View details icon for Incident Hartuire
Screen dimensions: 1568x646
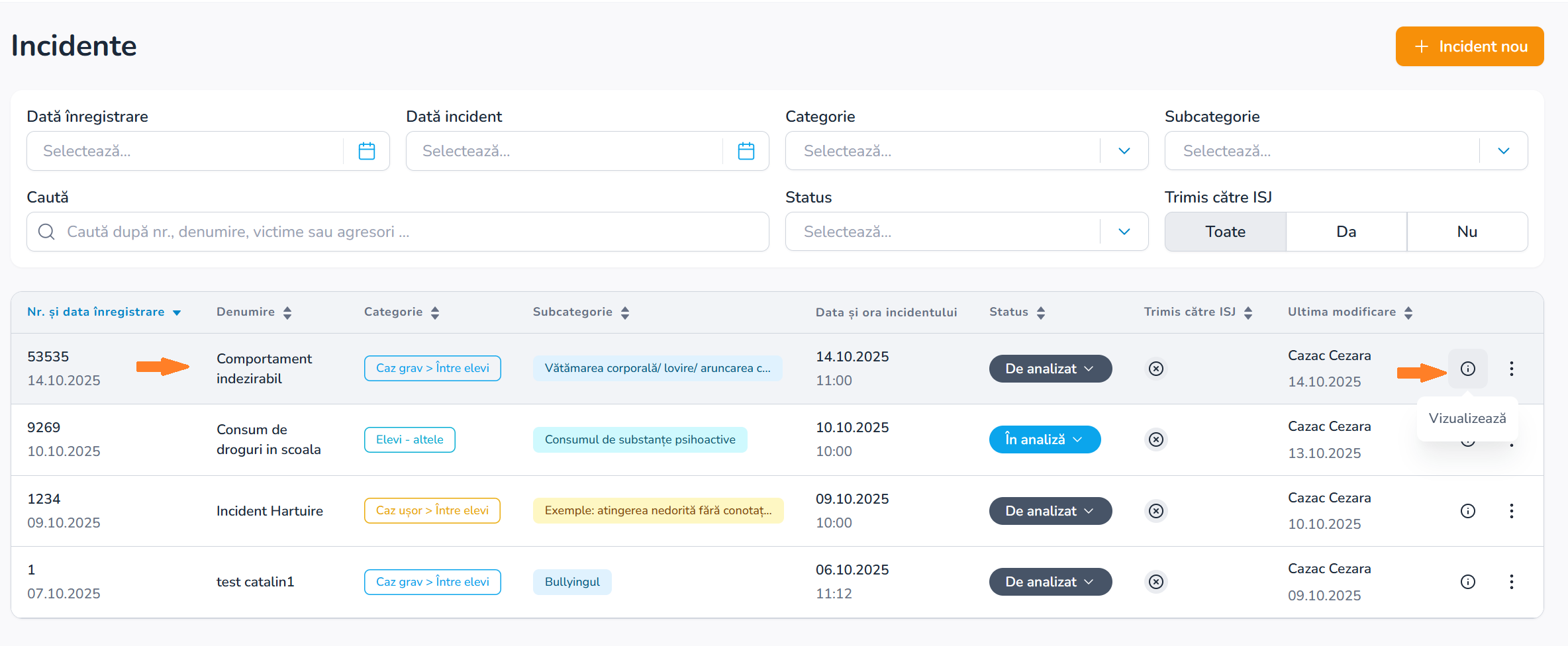click(x=1467, y=511)
